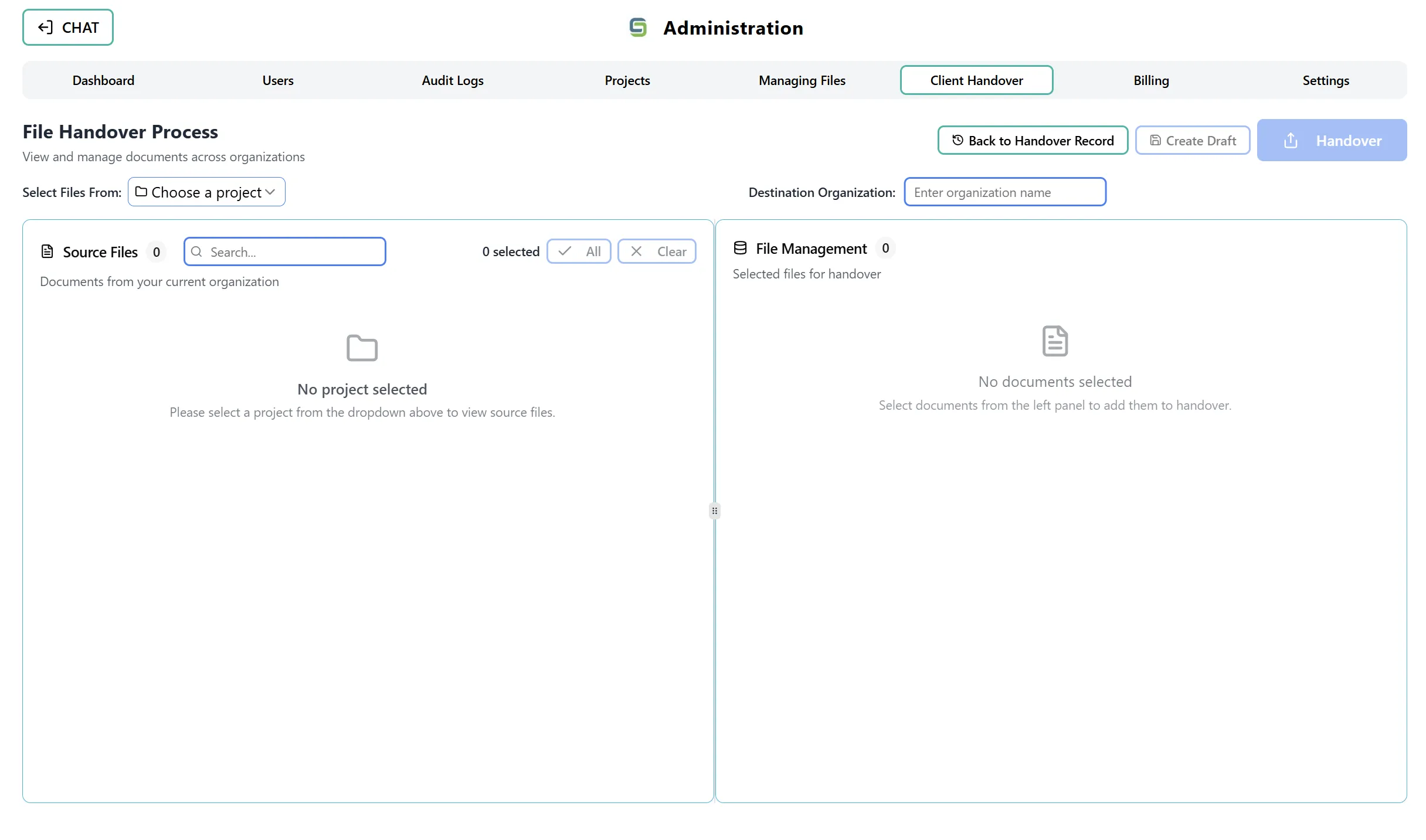Image resolution: width=1426 pixels, height=840 pixels.
Task: Switch to the Billing tab
Action: pyautogui.click(x=1151, y=80)
